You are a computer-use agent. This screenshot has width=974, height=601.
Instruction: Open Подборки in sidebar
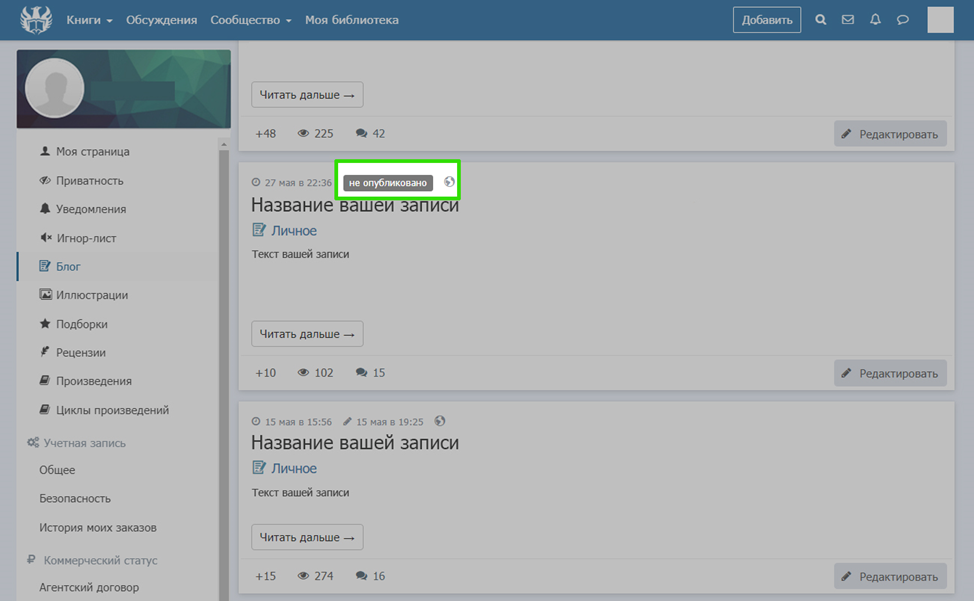(81, 324)
